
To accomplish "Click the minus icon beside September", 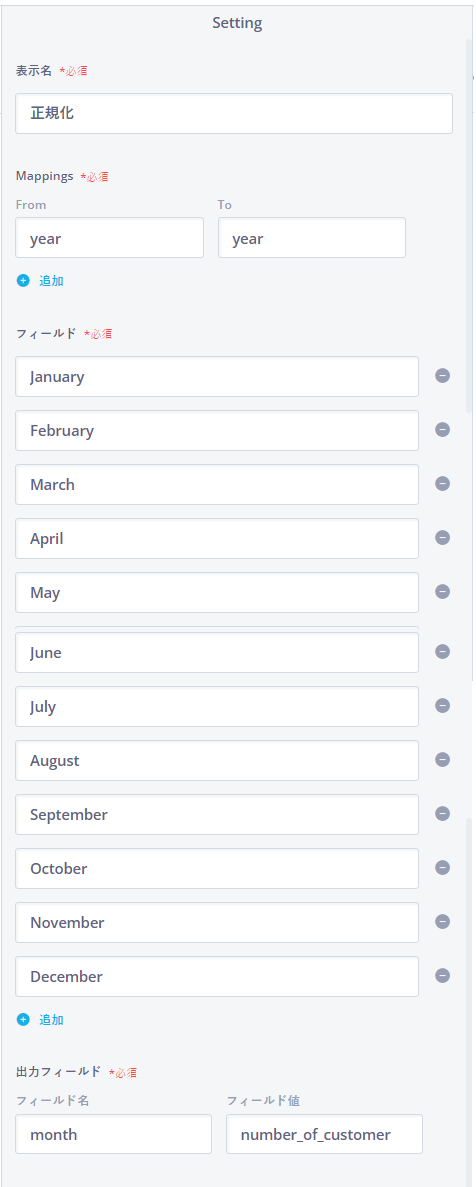I will pyautogui.click(x=443, y=814).
